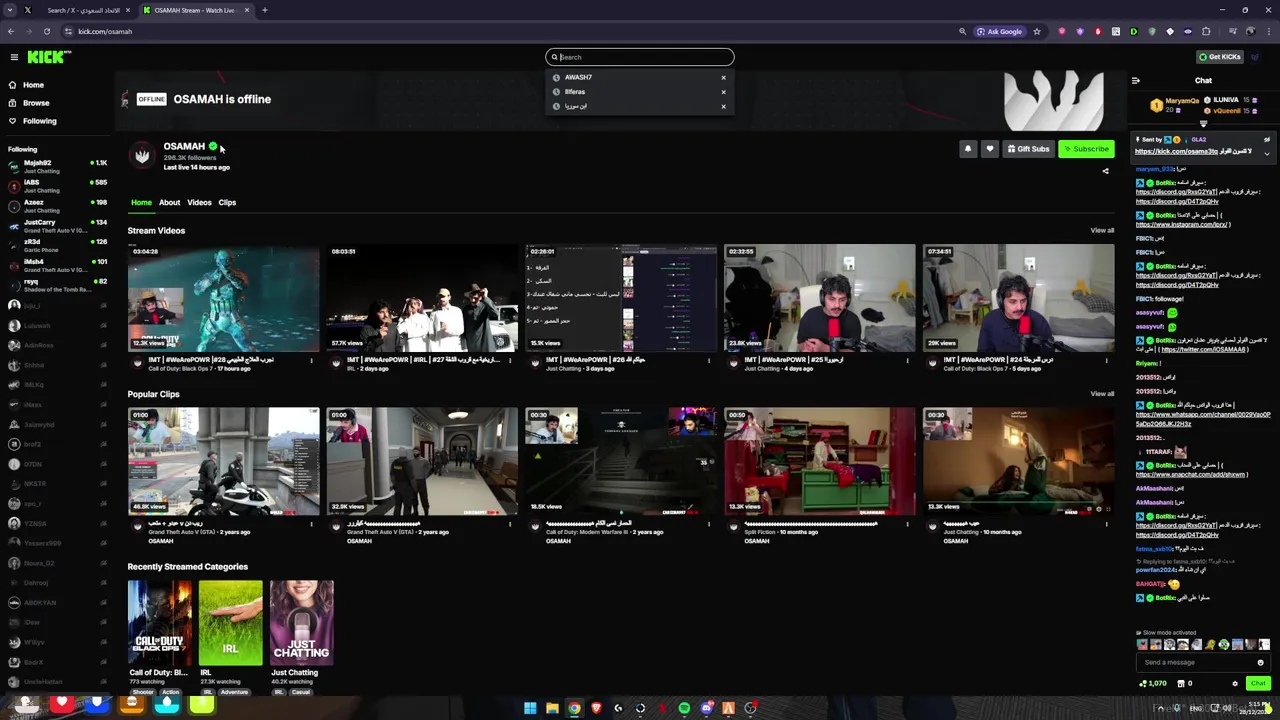This screenshot has width=1280, height=720.
Task: Bookmark this page with the star icon
Action: pos(1037,31)
